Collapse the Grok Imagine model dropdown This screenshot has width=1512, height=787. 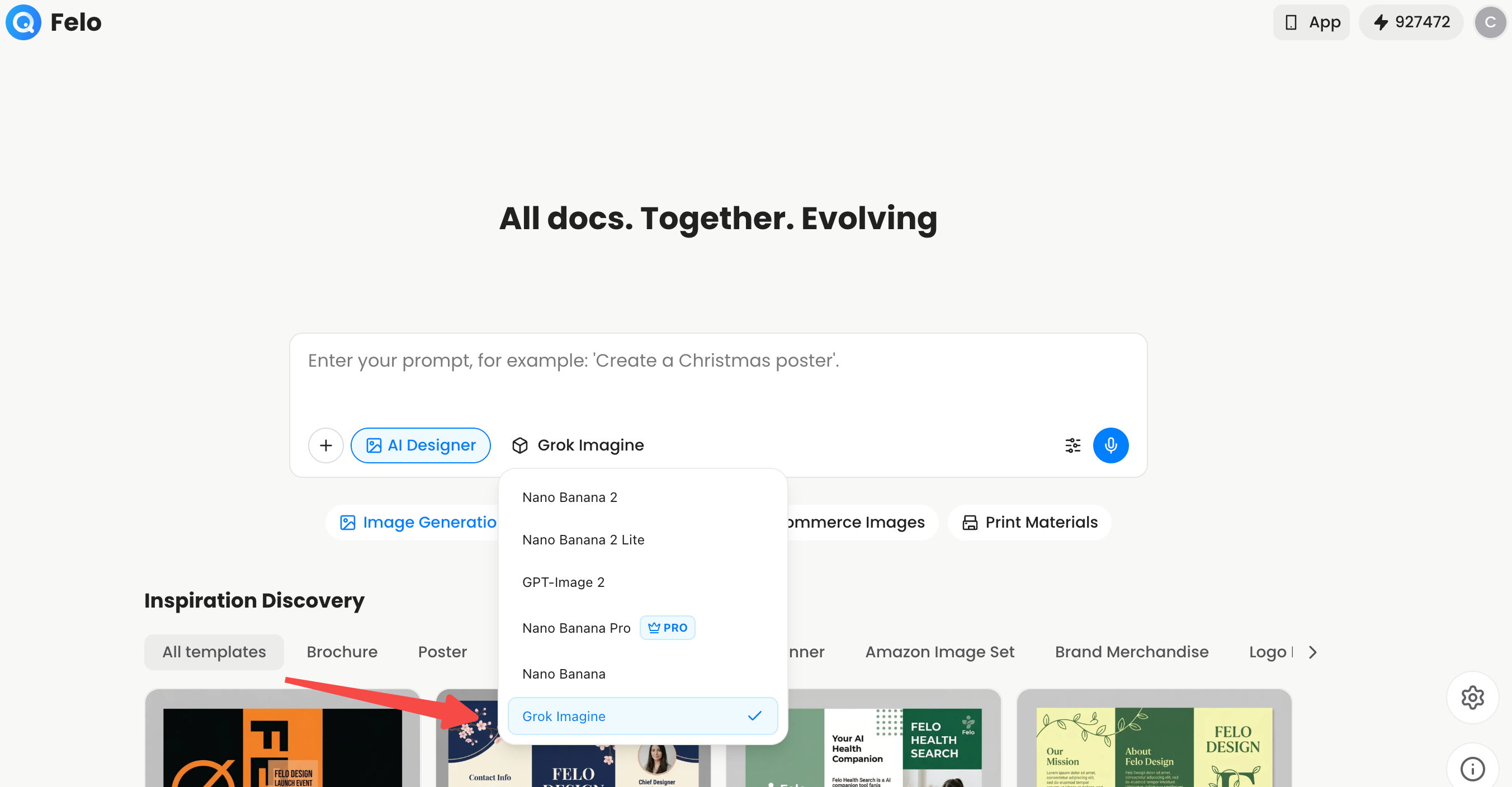578,445
